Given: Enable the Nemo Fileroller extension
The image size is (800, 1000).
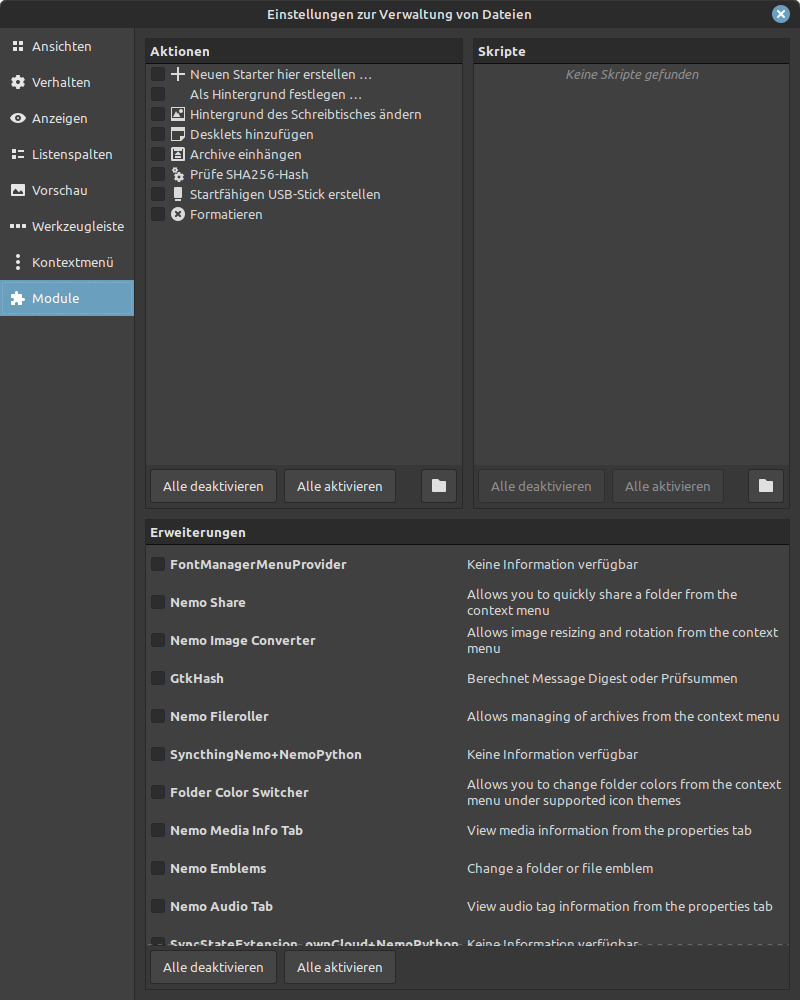Looking at the screenshot, I should pyautogui.click(x=158, y=716).
